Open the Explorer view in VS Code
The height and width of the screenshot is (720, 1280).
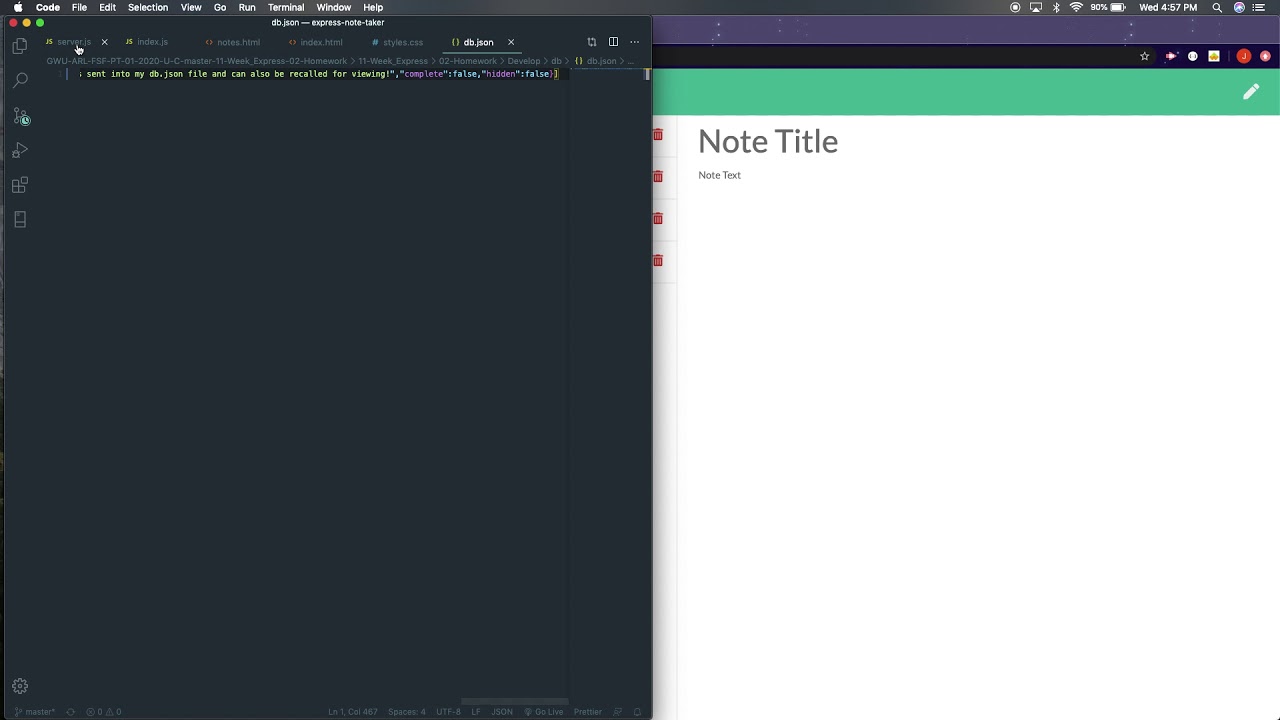point(20,45)
